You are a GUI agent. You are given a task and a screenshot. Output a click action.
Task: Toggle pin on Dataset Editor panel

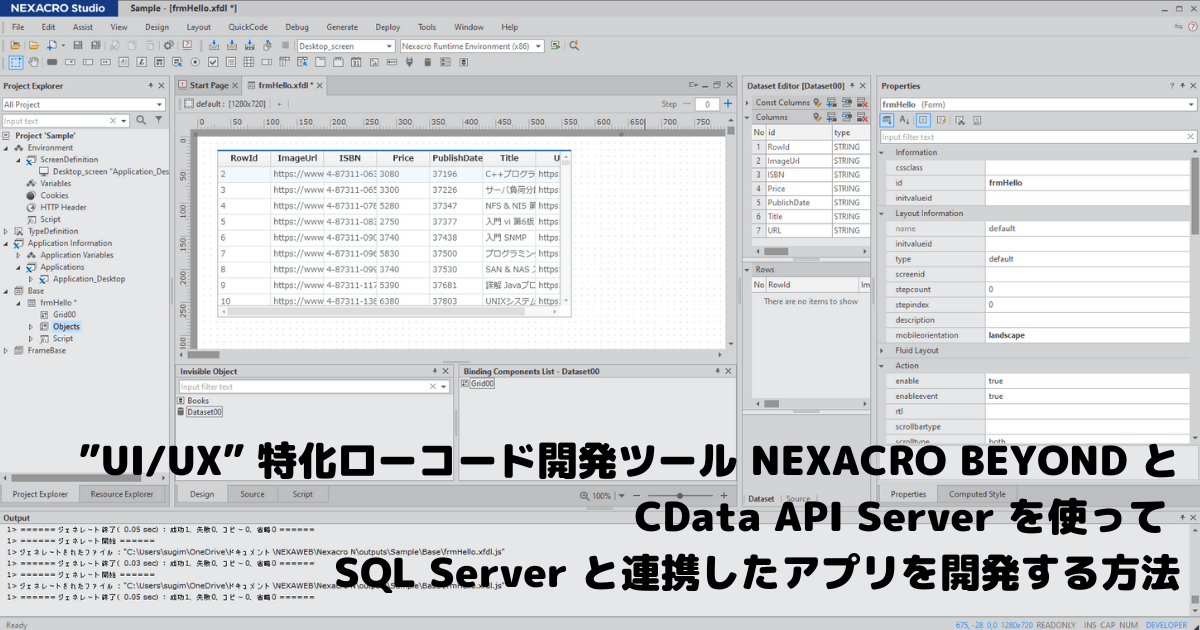tap(852, 86)
